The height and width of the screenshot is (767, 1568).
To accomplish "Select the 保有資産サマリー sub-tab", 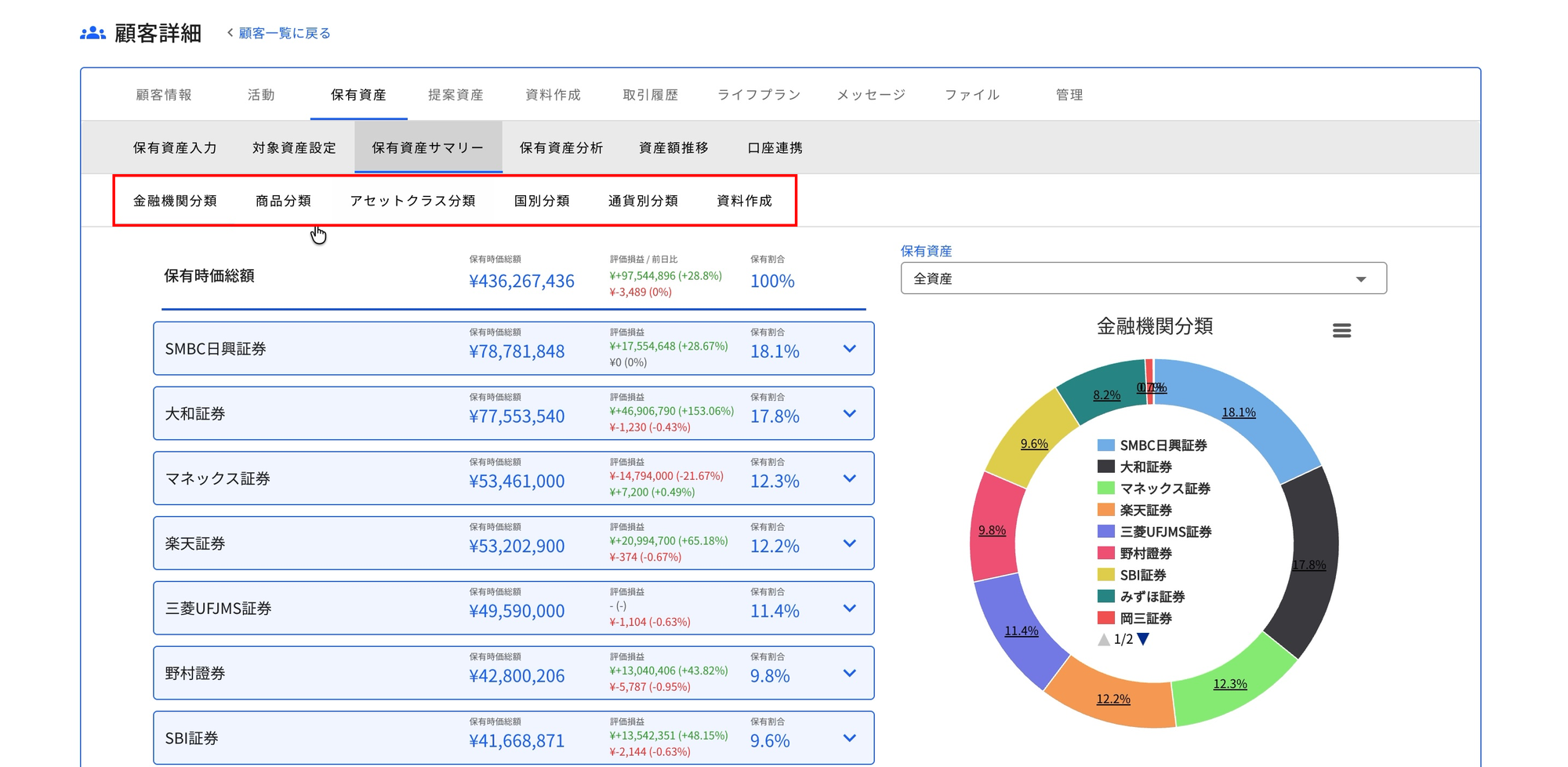I will pos(428,147).
